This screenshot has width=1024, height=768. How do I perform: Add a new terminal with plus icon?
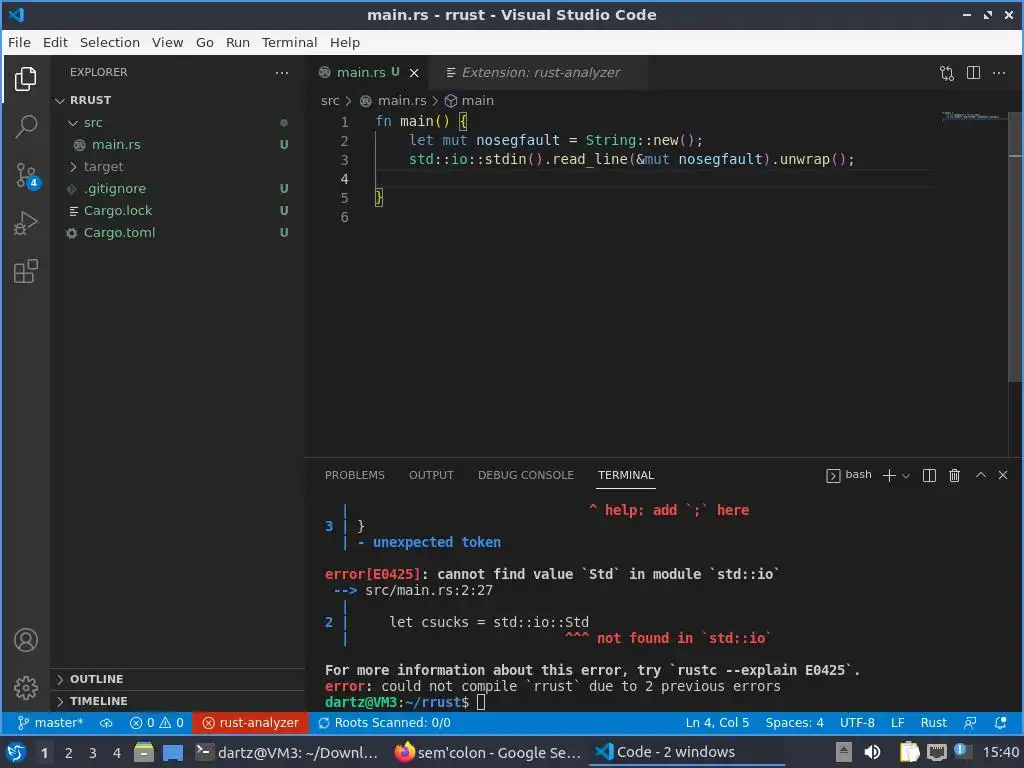click(889, 475)
